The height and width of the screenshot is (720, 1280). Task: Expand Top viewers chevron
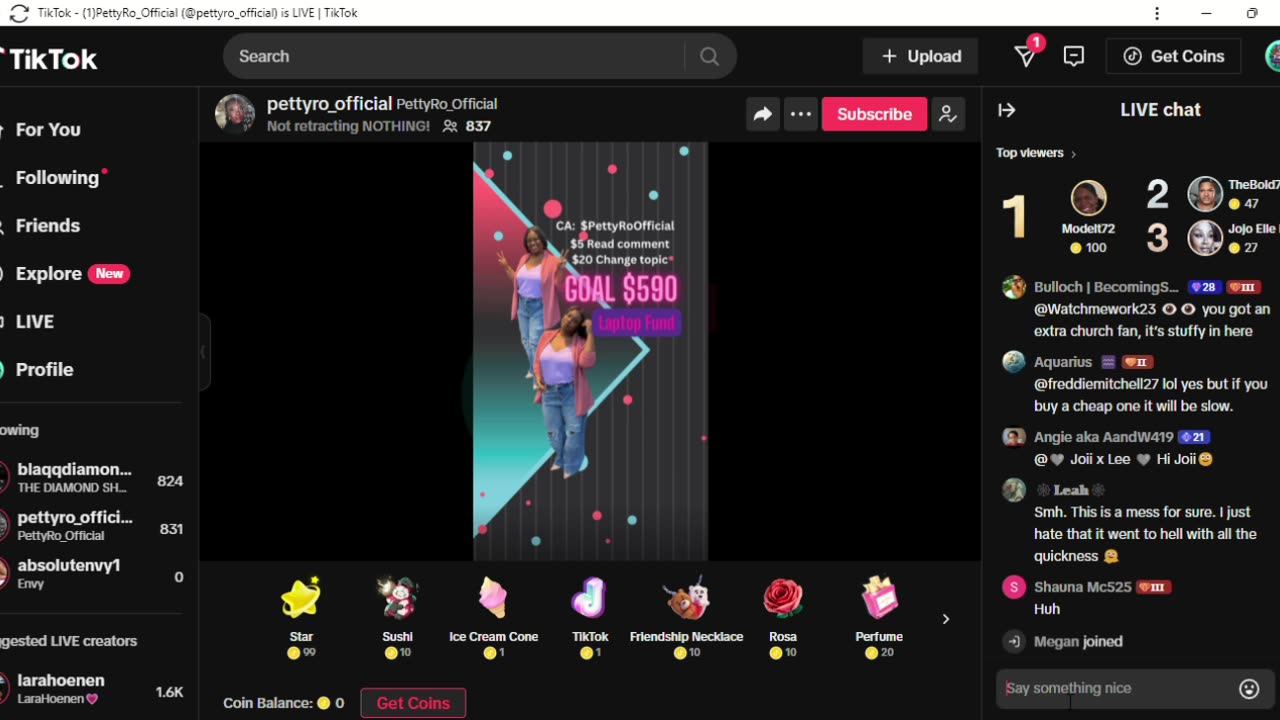pyautogui.click(x=1074, y=154)
